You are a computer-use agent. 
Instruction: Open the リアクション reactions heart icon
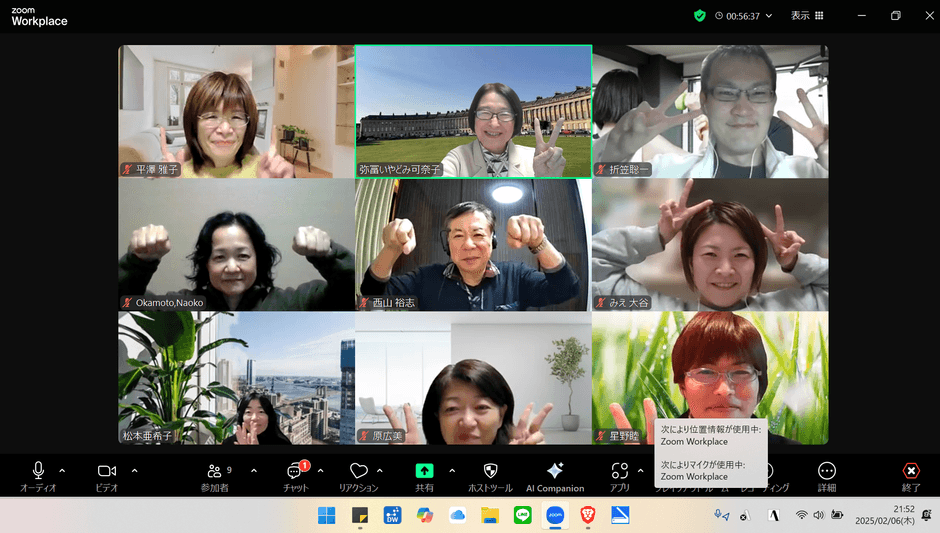(x=358, y=472)
